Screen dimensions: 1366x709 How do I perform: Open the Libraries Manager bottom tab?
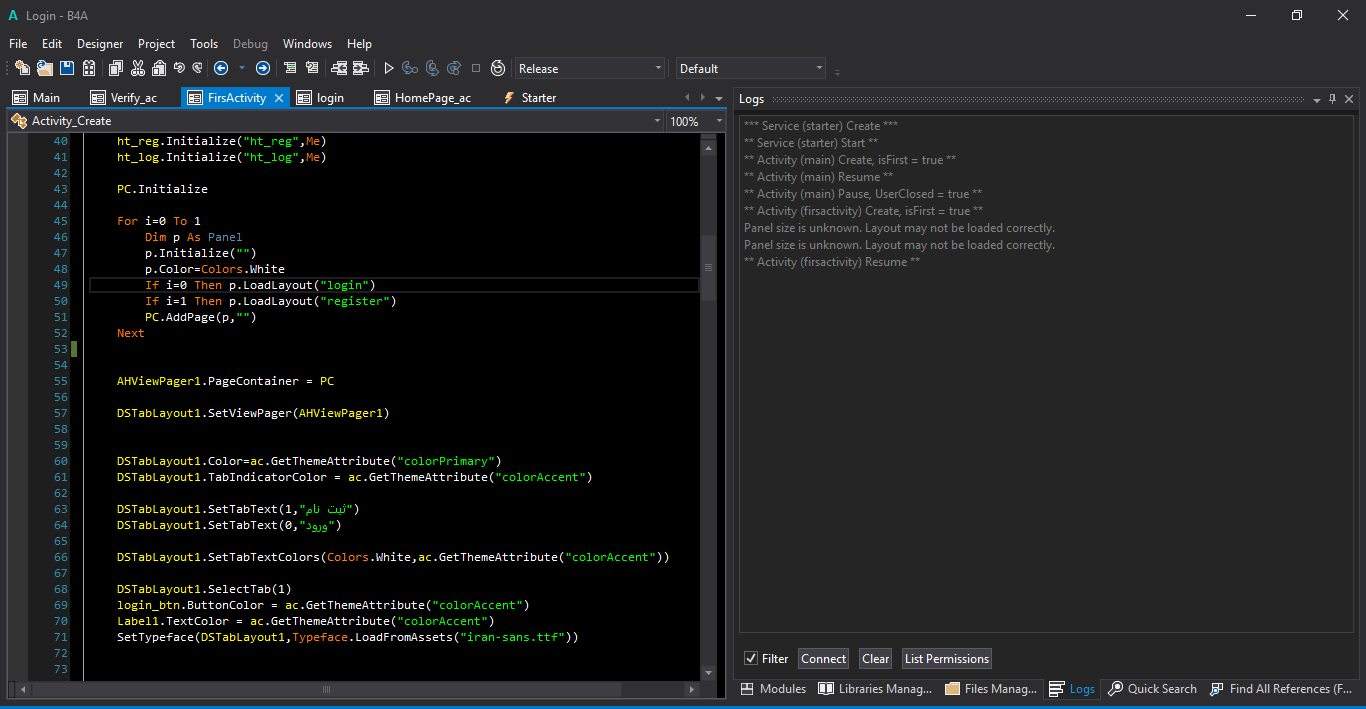click(x=875, y=689)
